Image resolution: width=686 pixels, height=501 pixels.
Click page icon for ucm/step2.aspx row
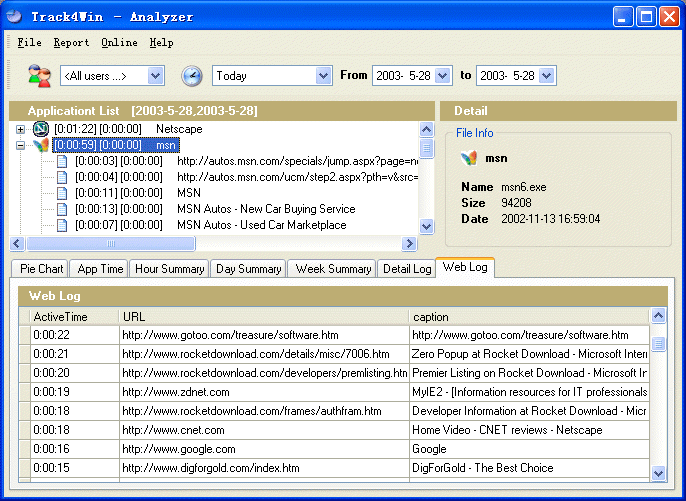62,177
